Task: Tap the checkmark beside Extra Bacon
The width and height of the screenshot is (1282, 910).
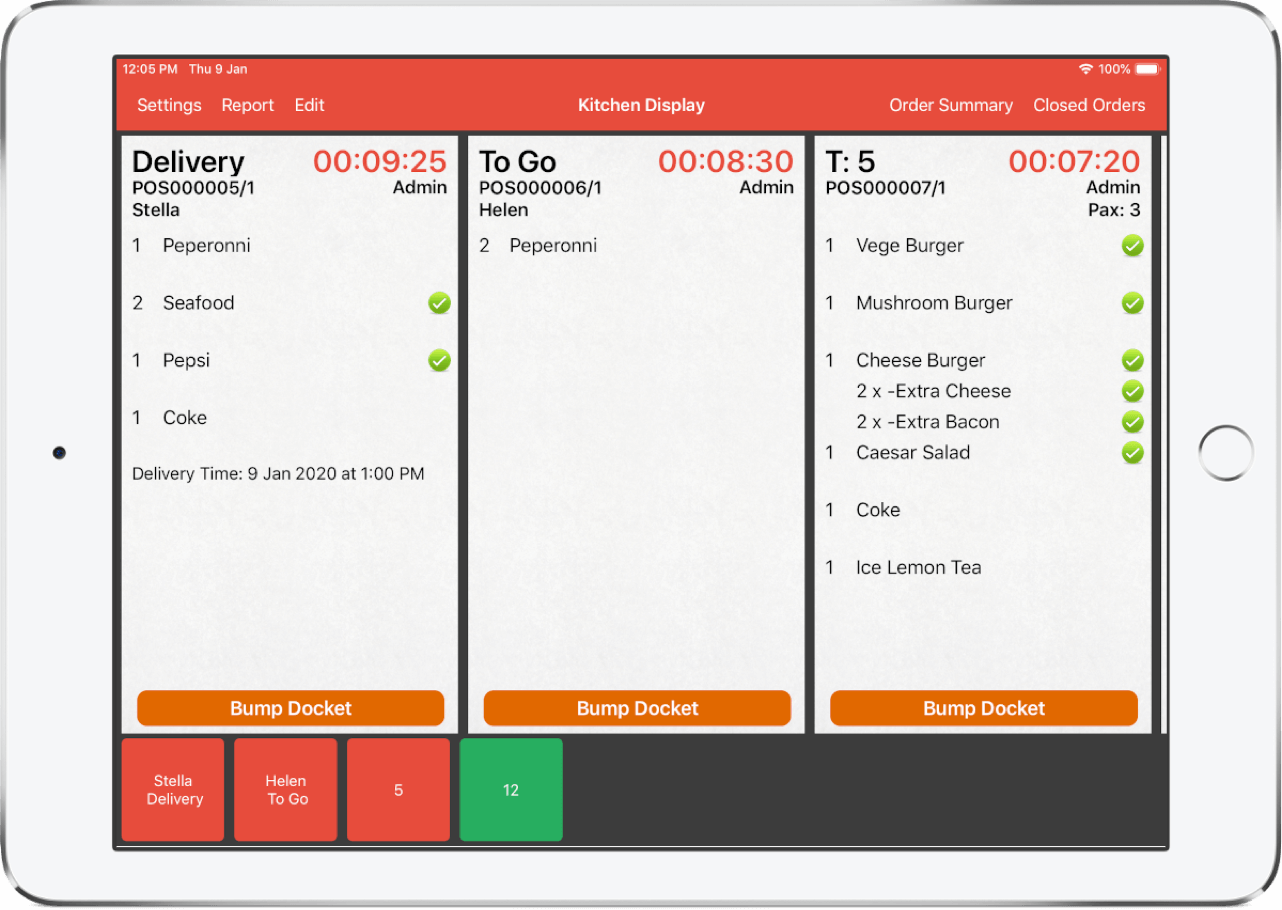Action: [x=1132, y=422]
